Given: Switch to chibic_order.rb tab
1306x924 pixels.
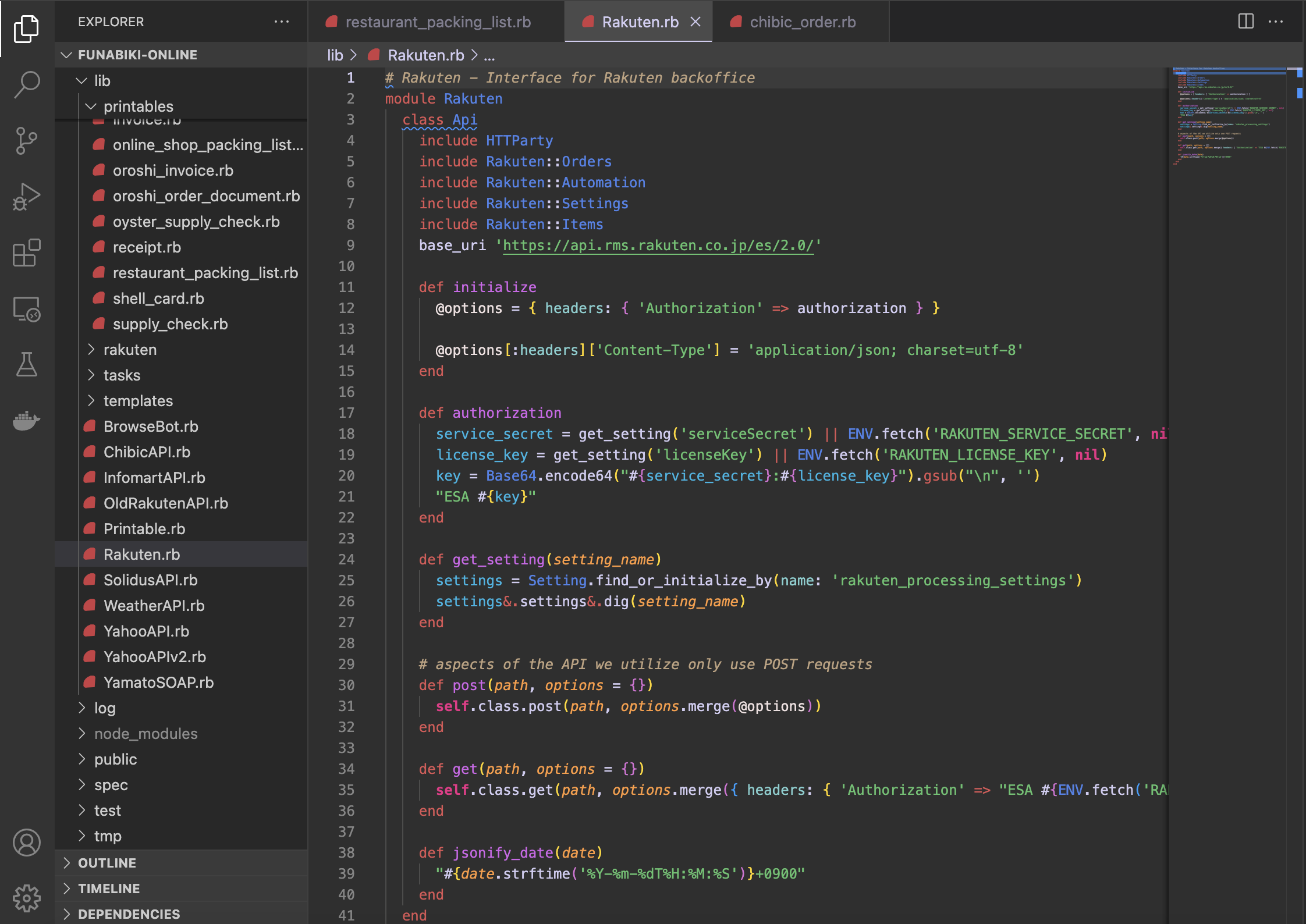Looking at the screenshot, I should (x=801, y=22).
